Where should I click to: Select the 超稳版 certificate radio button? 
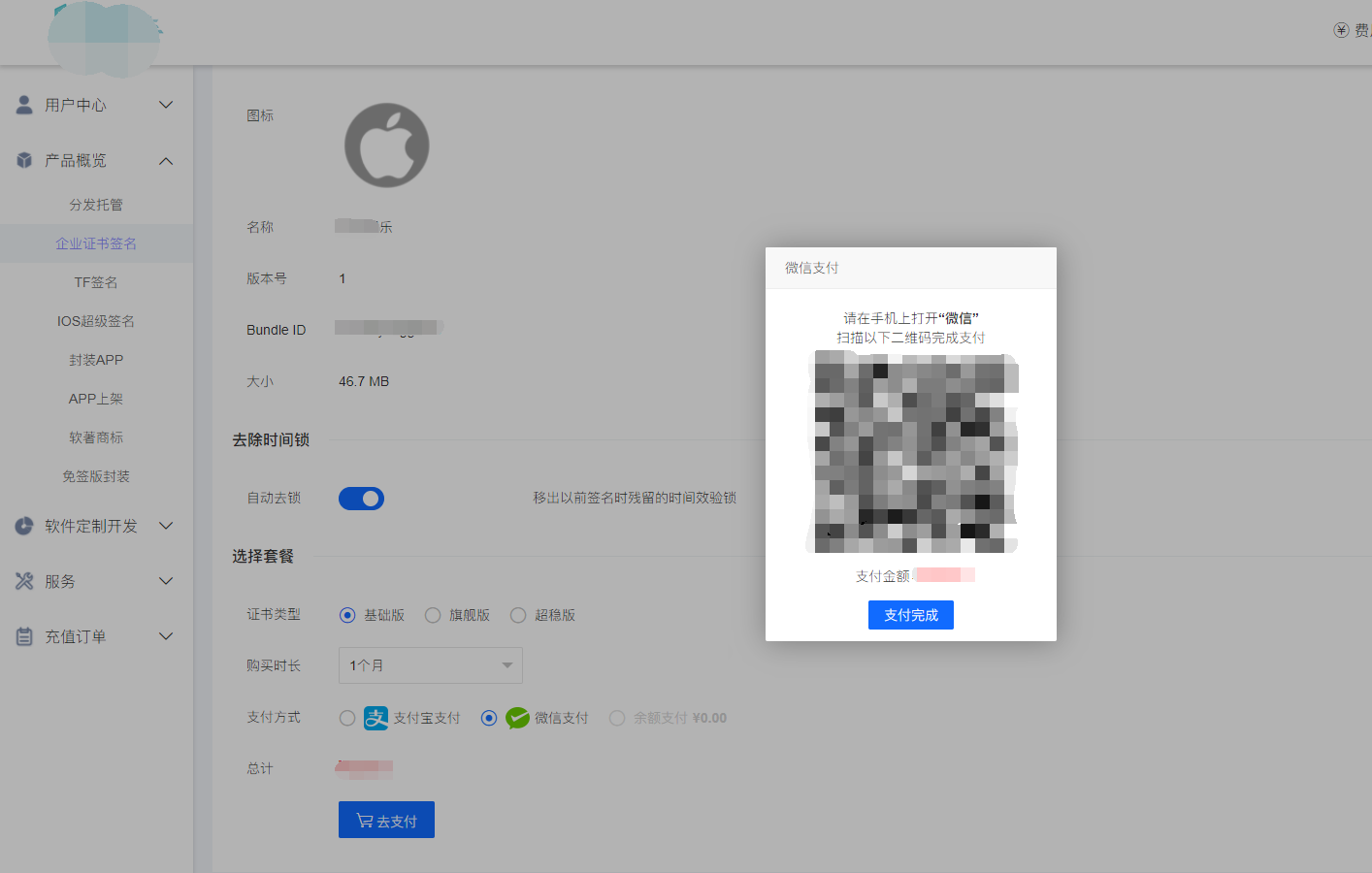click(x=518, y=615)
